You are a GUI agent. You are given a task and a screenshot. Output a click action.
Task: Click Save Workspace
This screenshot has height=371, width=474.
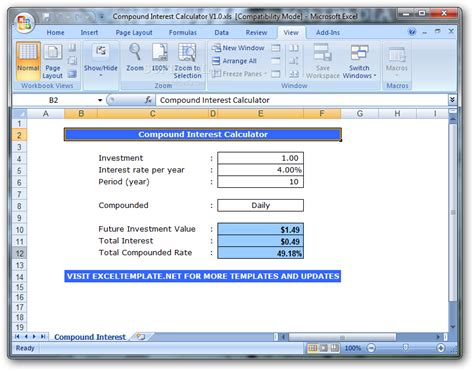click(323, 61)
